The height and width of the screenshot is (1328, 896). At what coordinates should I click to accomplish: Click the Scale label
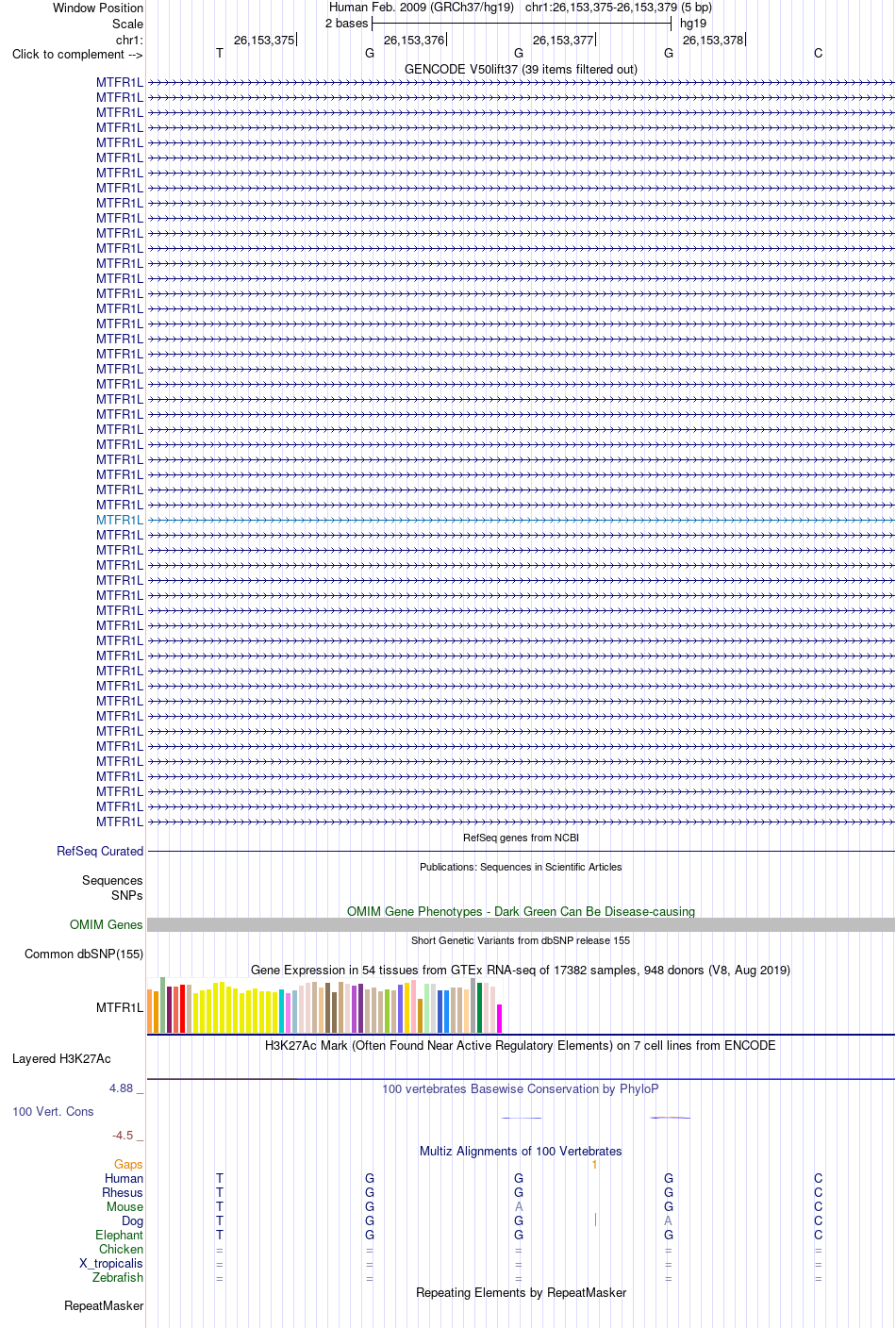point(127,24)
